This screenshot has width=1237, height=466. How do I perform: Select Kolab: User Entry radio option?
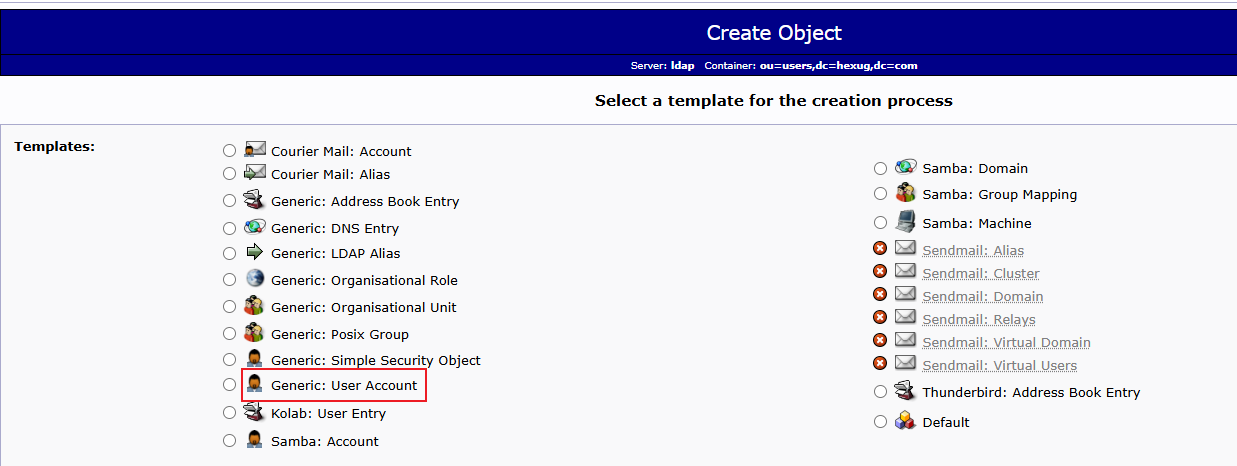pos(230,412)
